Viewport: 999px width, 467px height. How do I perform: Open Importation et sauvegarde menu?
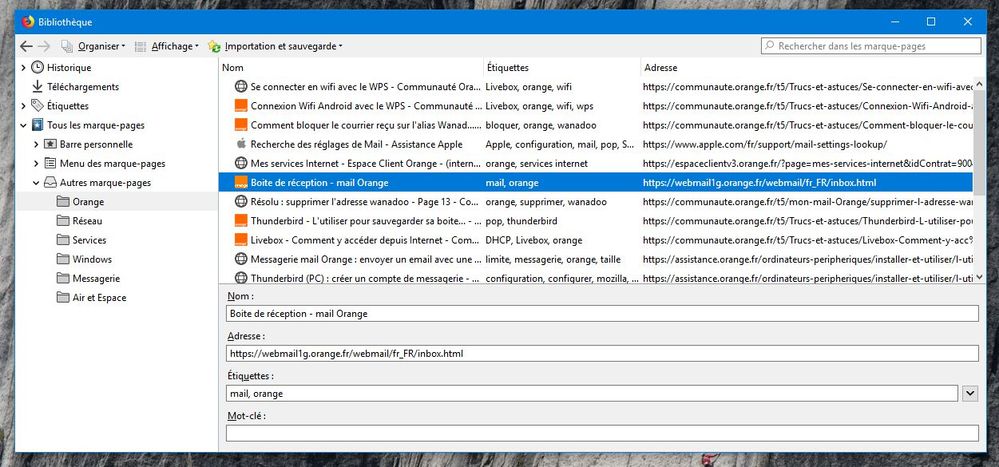275,47
